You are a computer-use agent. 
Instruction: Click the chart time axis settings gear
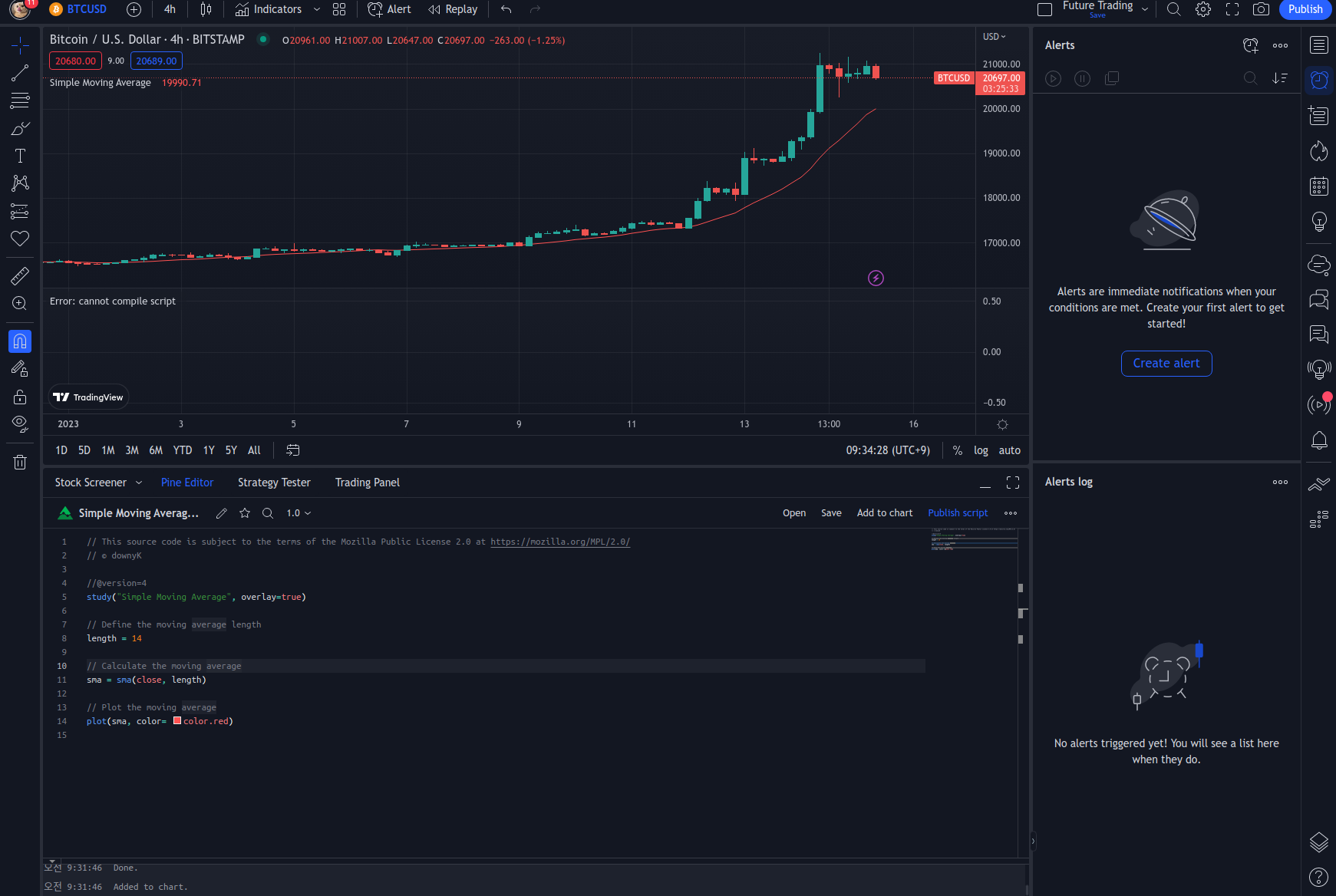pos(1002,424)
